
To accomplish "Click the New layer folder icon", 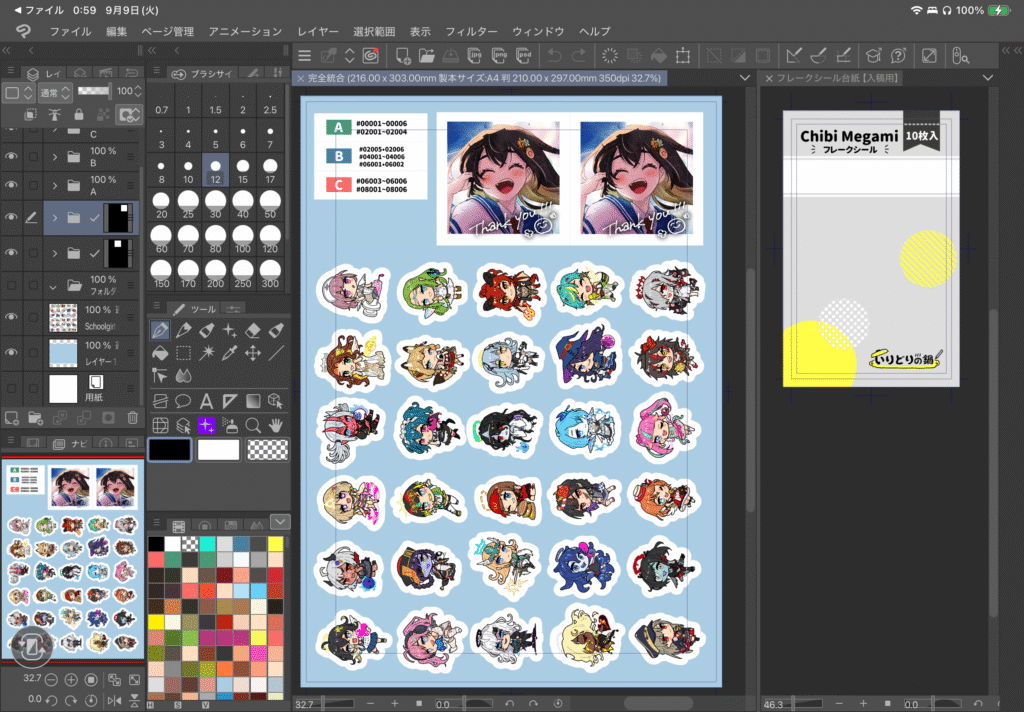I will 35,417.
